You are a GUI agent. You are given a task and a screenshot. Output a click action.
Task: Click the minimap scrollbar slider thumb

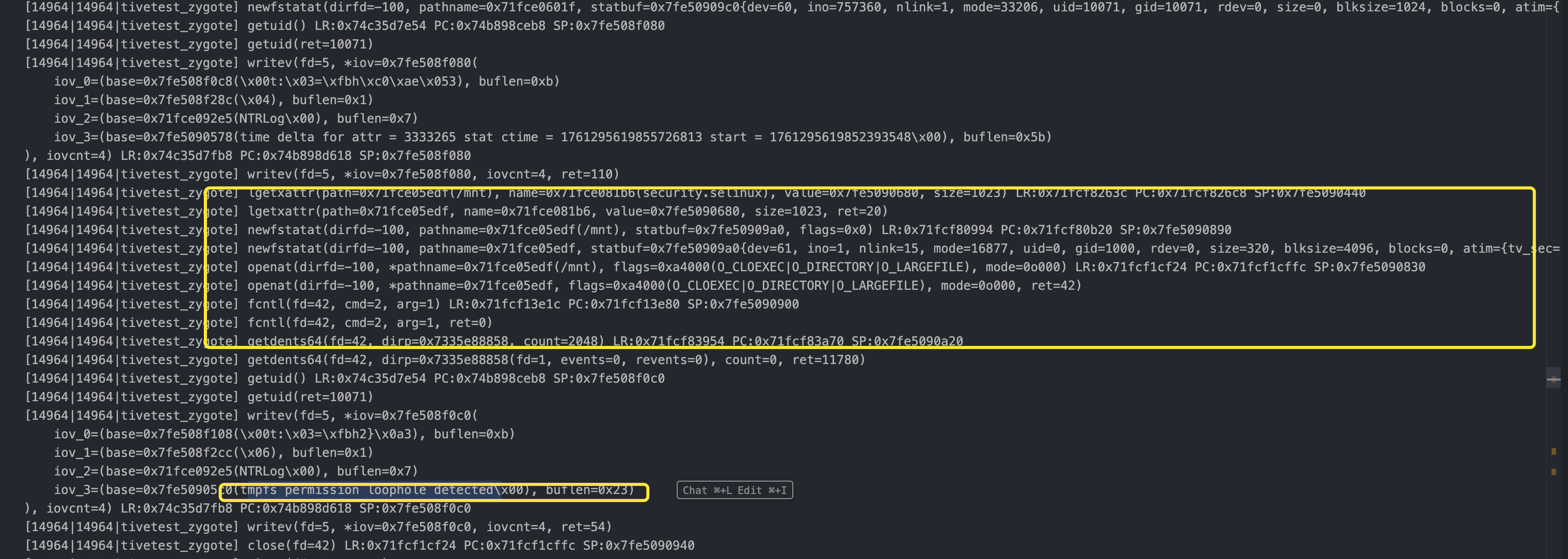1553,380
